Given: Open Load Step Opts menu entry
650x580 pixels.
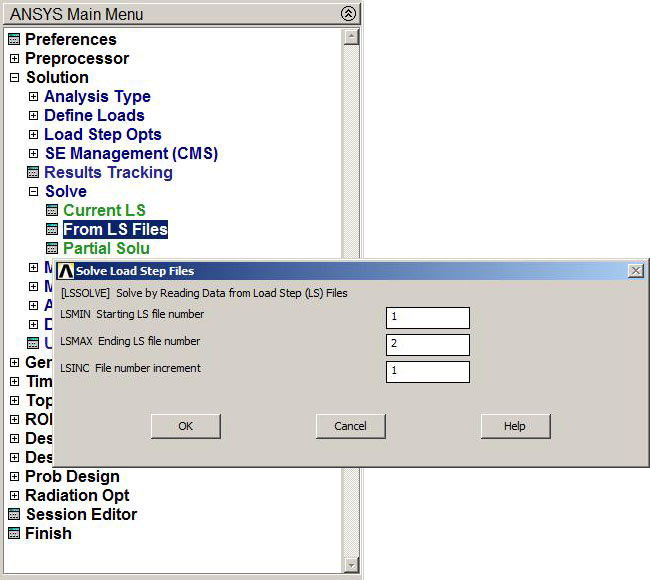Looking at the screenshot, I should coord(102,135).
